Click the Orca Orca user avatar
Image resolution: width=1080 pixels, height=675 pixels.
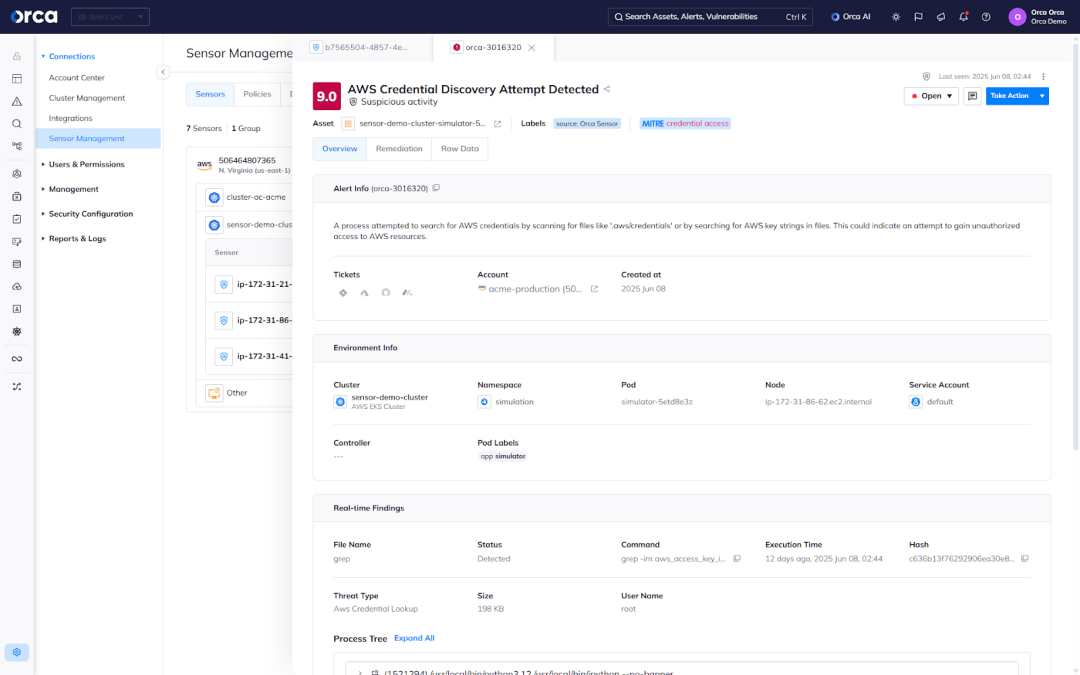1017,17
